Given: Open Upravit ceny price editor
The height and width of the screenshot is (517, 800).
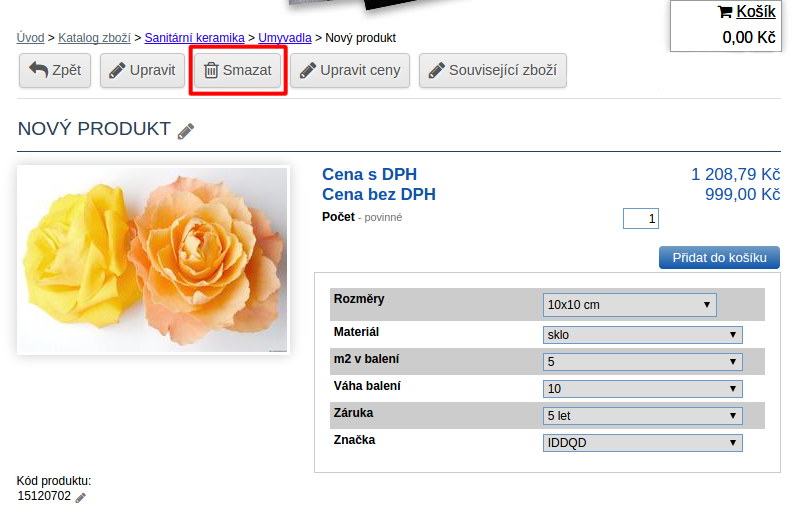Looking at the screenshot, I should (x=350, y=71).
